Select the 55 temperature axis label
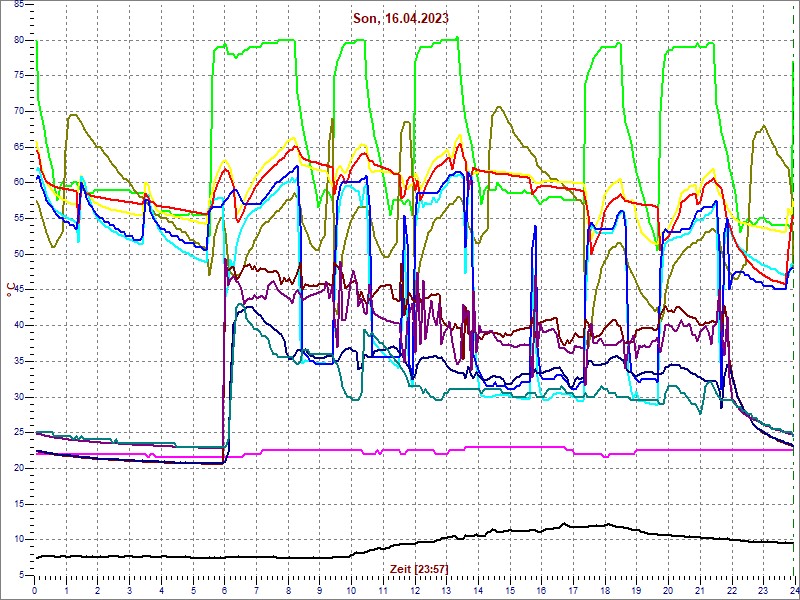 tap(19, 218)
